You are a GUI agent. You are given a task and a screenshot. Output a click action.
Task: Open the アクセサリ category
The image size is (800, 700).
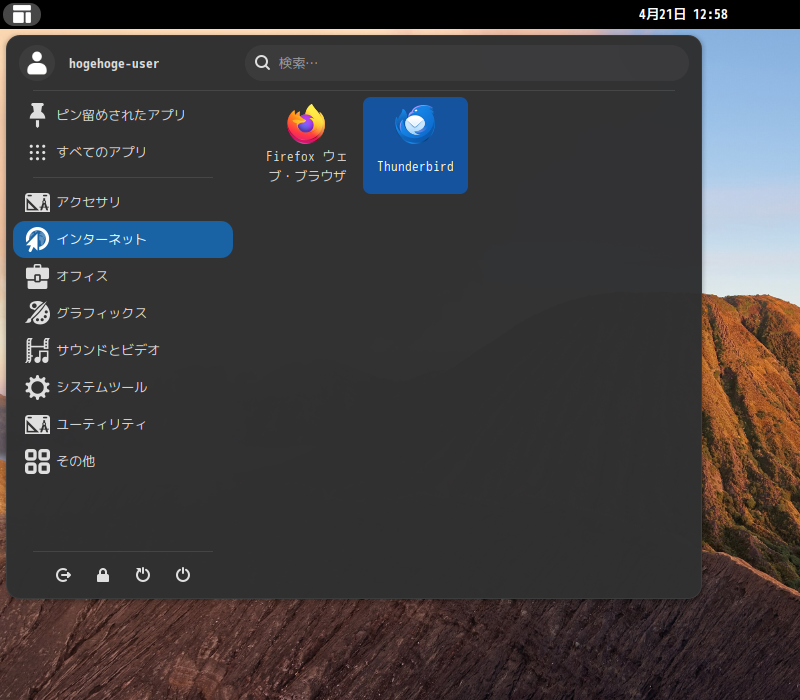123,202
